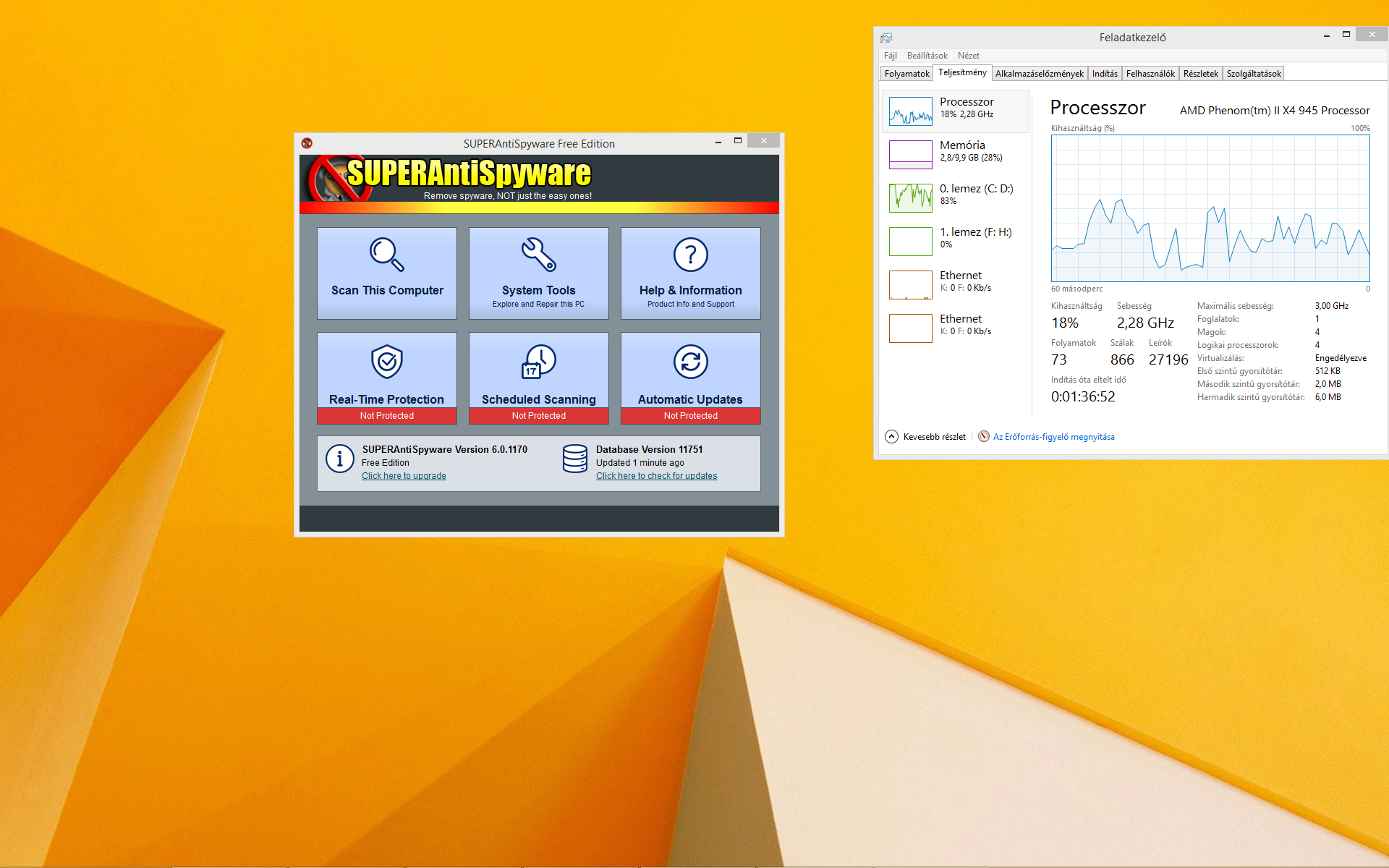Open System Tools wrench icon

(x=538, y=255)
